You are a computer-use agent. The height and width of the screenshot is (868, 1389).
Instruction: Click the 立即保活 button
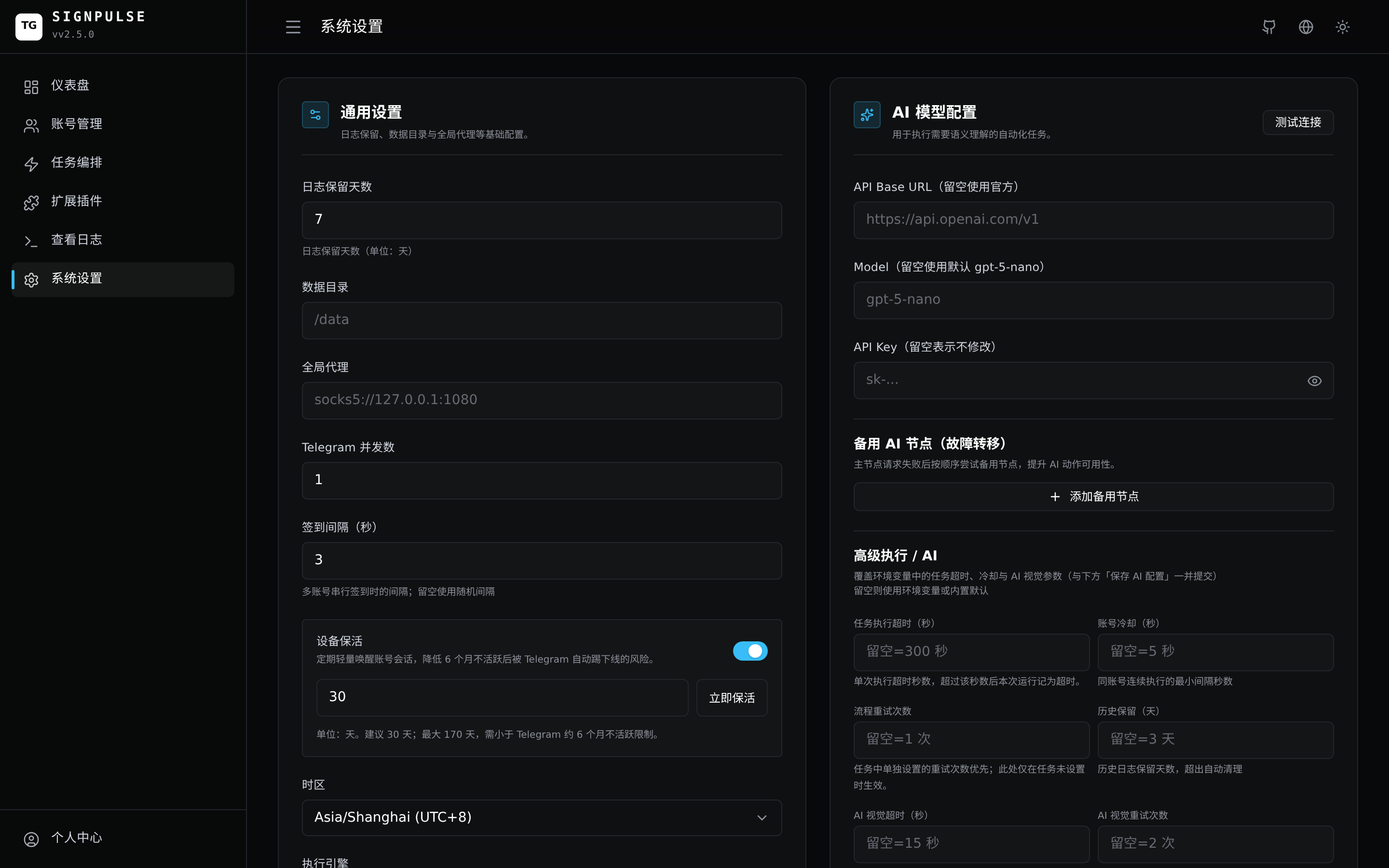click(x=732, y=697)
